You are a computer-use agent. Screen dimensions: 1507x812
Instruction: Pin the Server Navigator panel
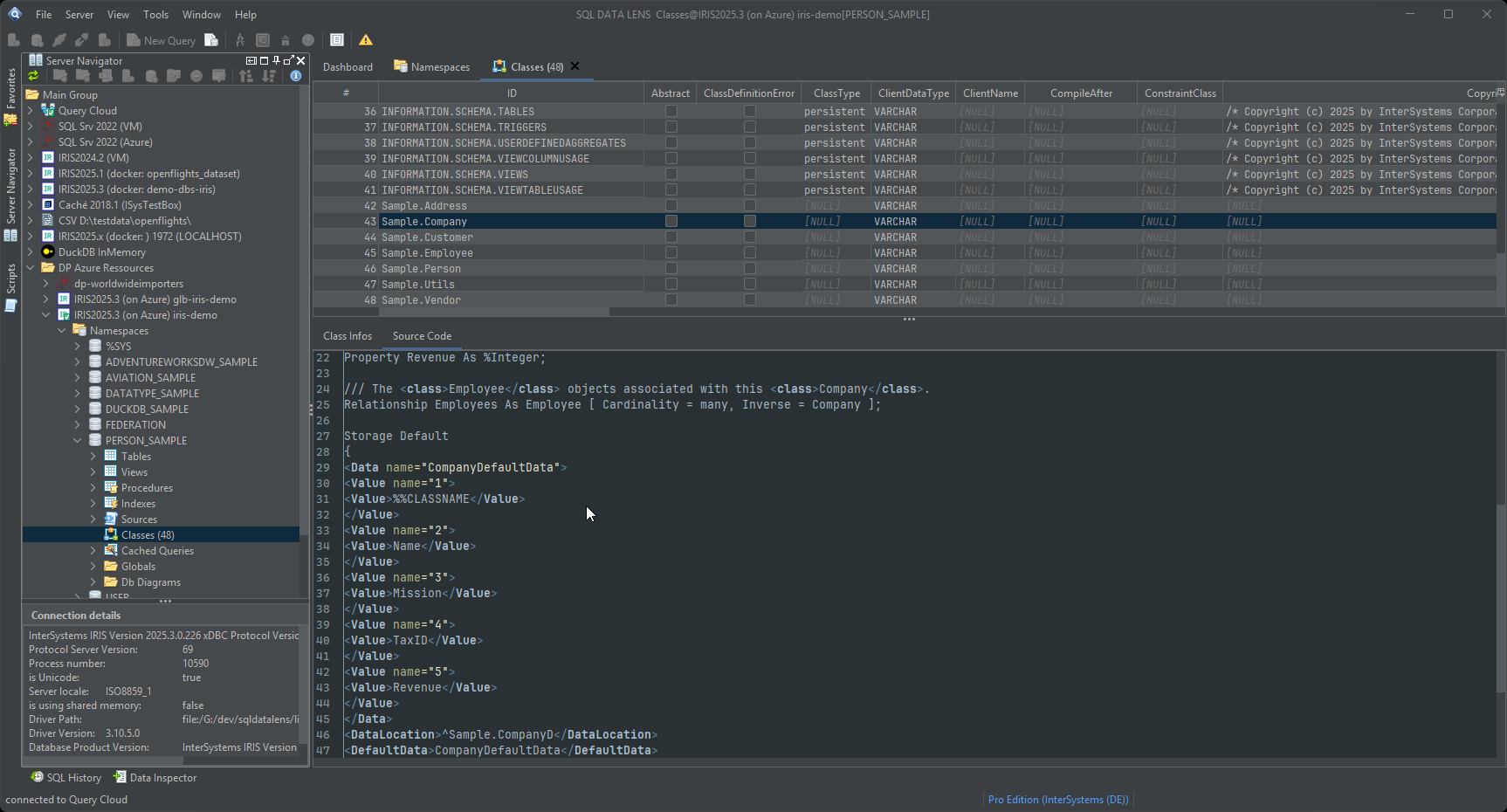(276, 60)
